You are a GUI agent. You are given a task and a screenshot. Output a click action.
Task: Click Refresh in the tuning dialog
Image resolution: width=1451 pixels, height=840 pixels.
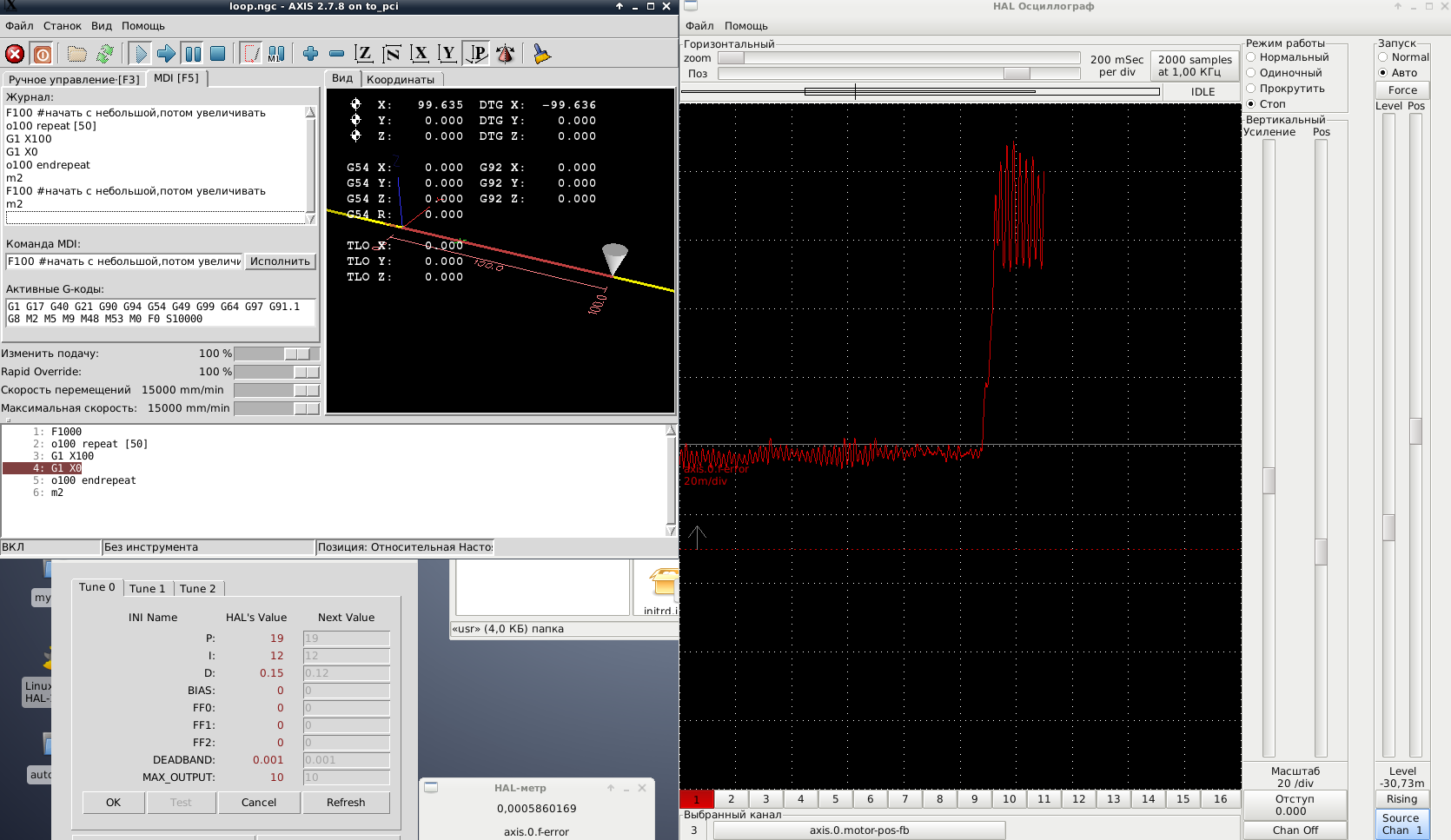[346, 803]
